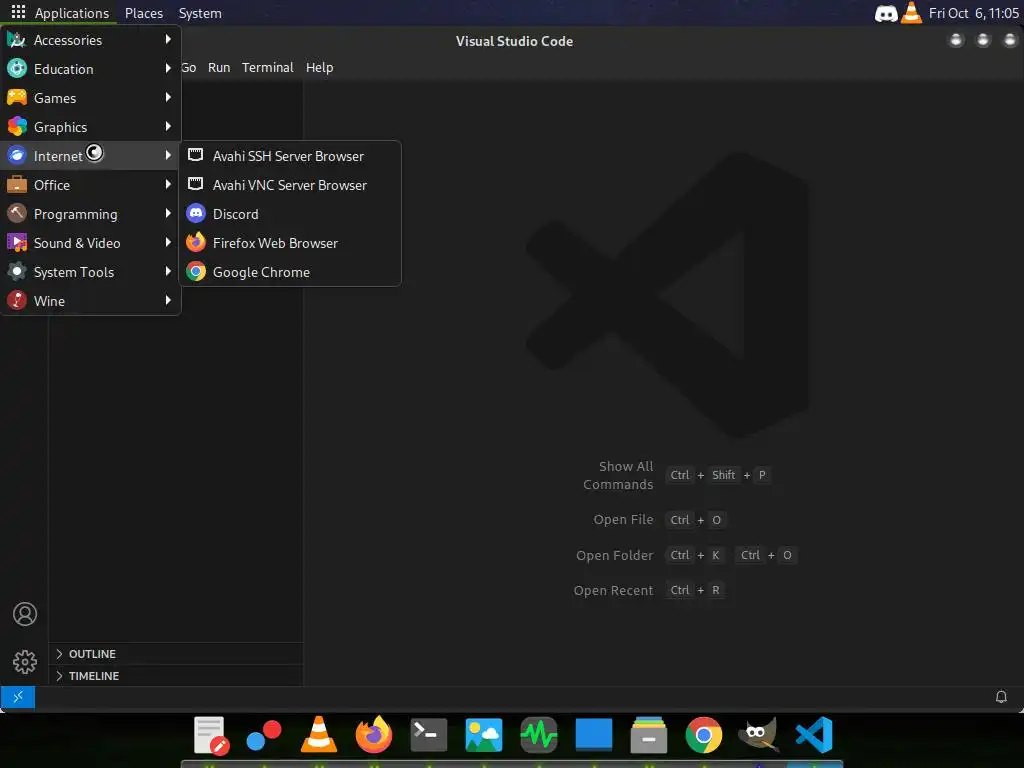Open image viewer from the dock
This screenshot has width=1024, height=768.
tap(483, 735)
